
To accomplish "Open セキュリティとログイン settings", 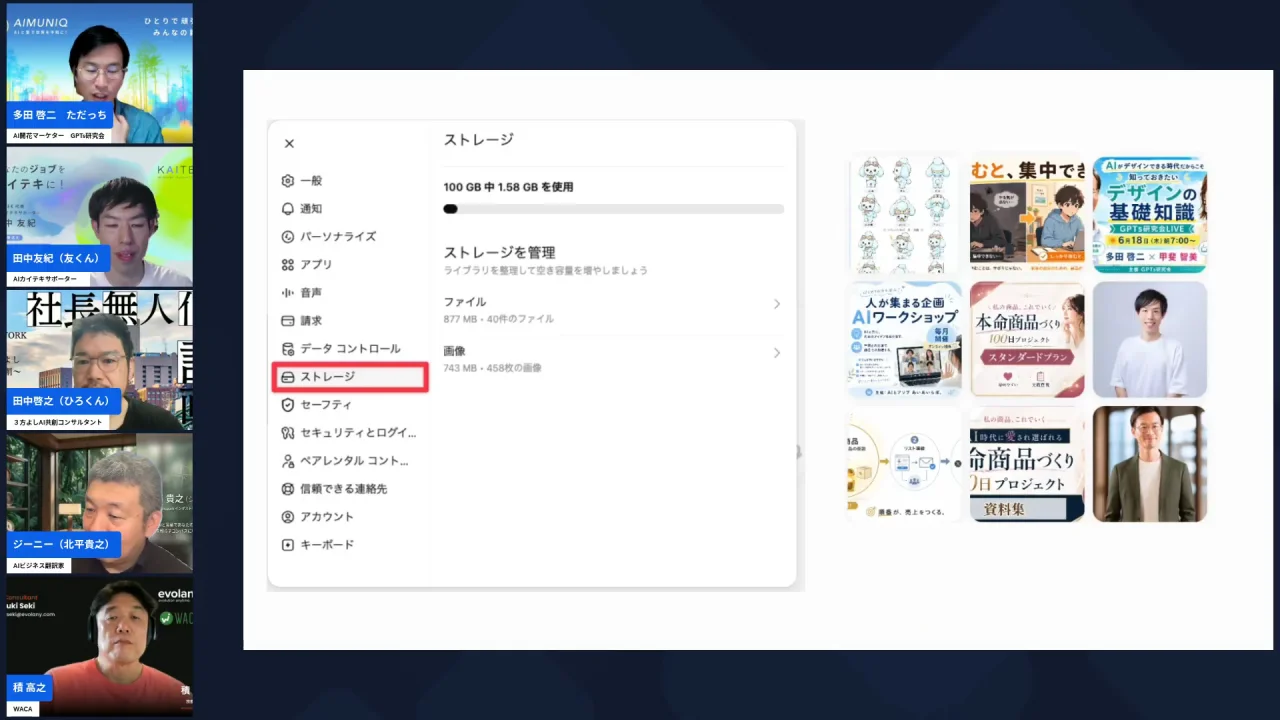I will click(x=350, y=433).
